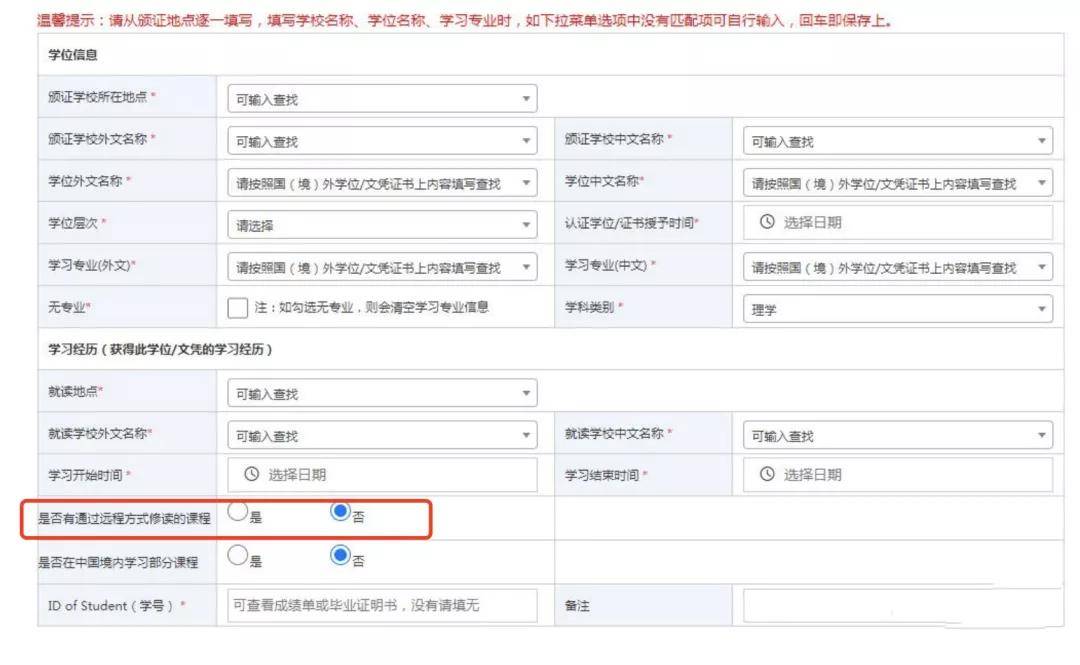Open the 学位层次 请选择 dropdown
Screen dimensions: 1080x665
pos(382,225)
